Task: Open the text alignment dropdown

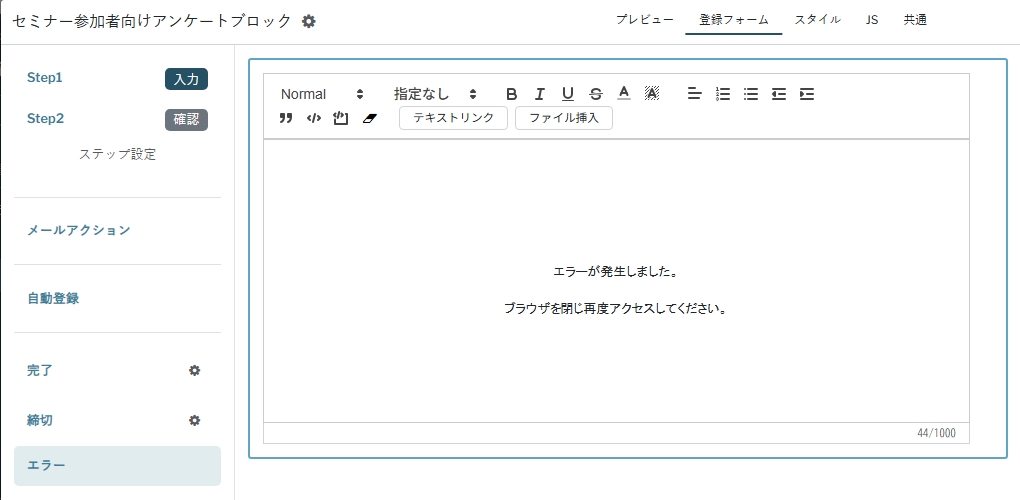Action: click(695, 94)
